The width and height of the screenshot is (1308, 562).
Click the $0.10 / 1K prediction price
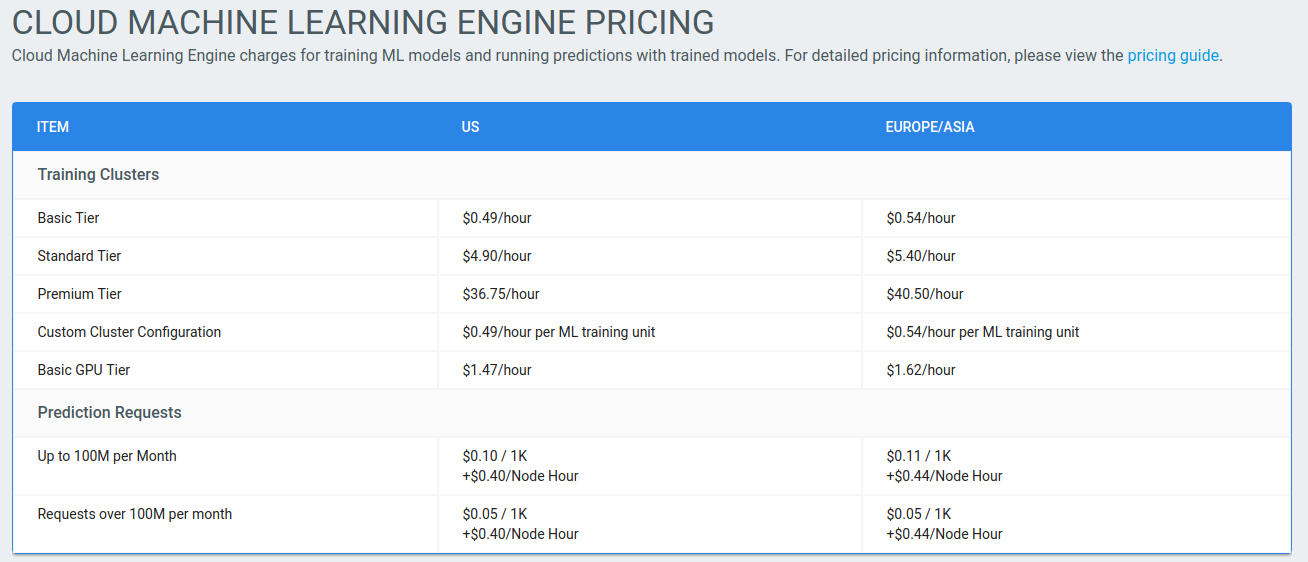[495, 456]
